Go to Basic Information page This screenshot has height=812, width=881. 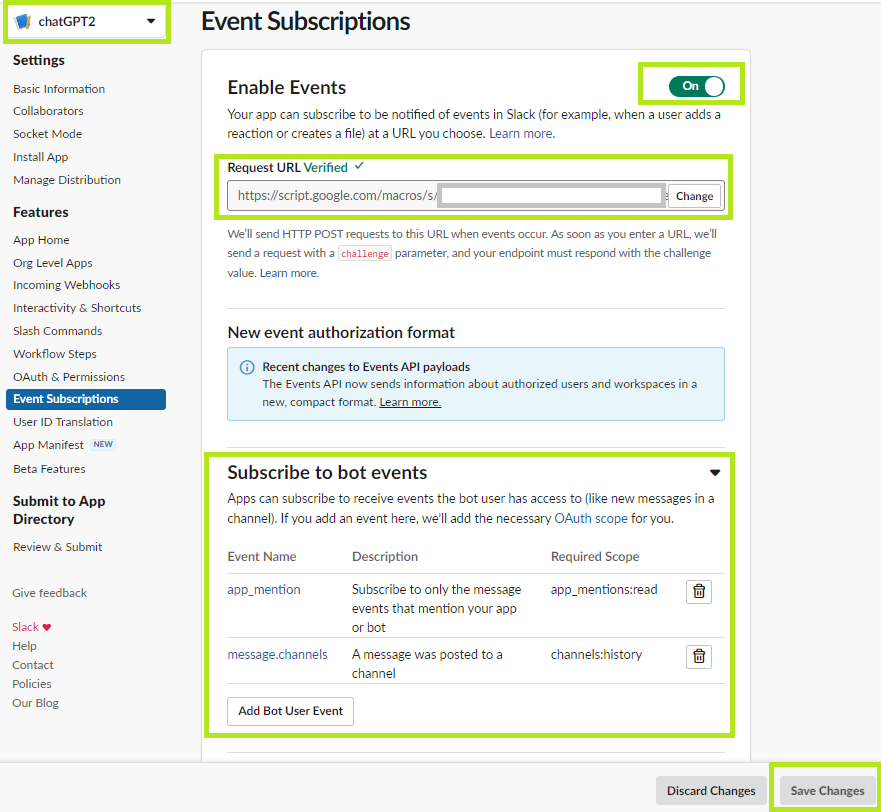(59, 89)
